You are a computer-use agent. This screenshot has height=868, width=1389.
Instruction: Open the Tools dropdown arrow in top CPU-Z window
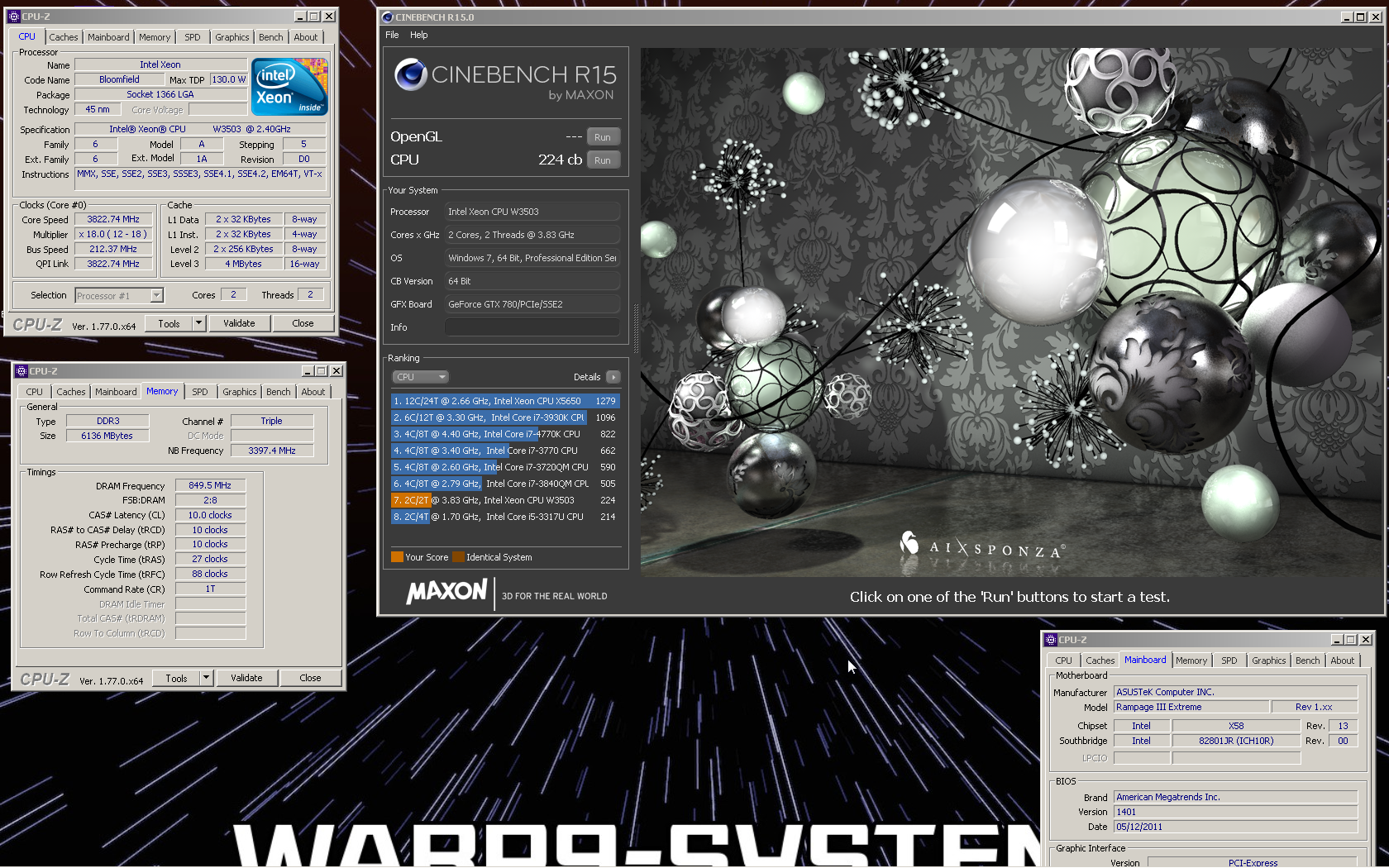point(198,323)
